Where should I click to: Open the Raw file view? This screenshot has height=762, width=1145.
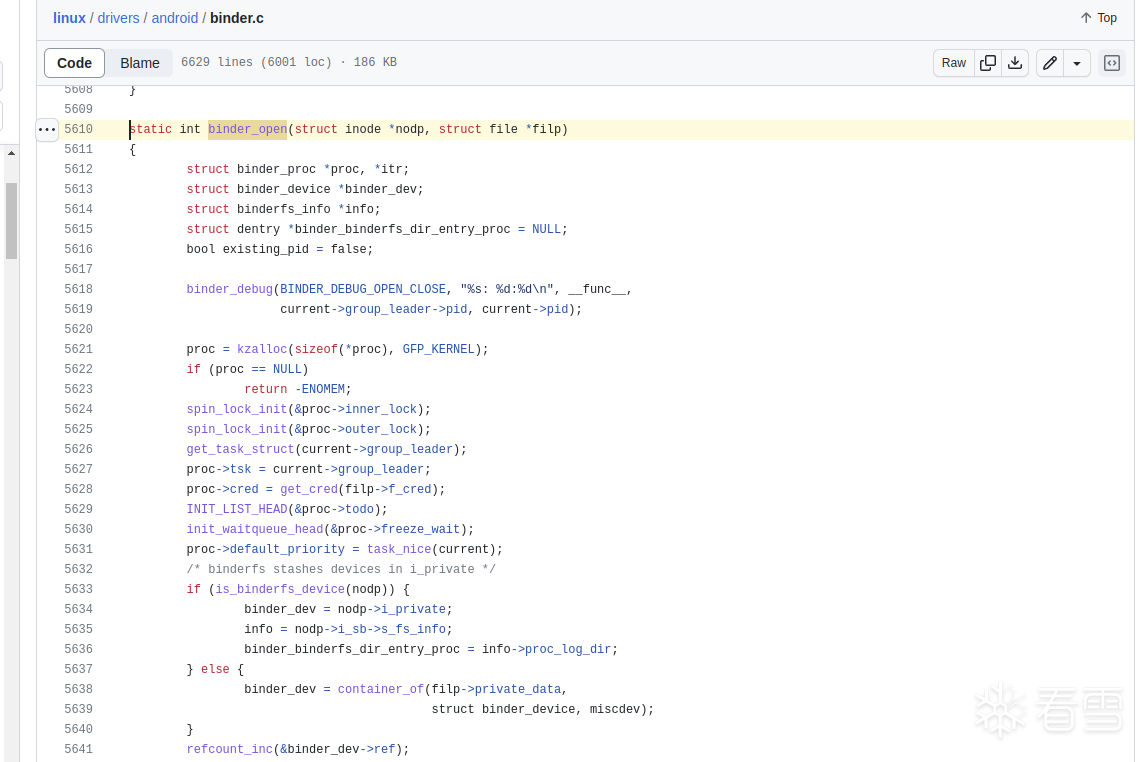tap(954, 63)
